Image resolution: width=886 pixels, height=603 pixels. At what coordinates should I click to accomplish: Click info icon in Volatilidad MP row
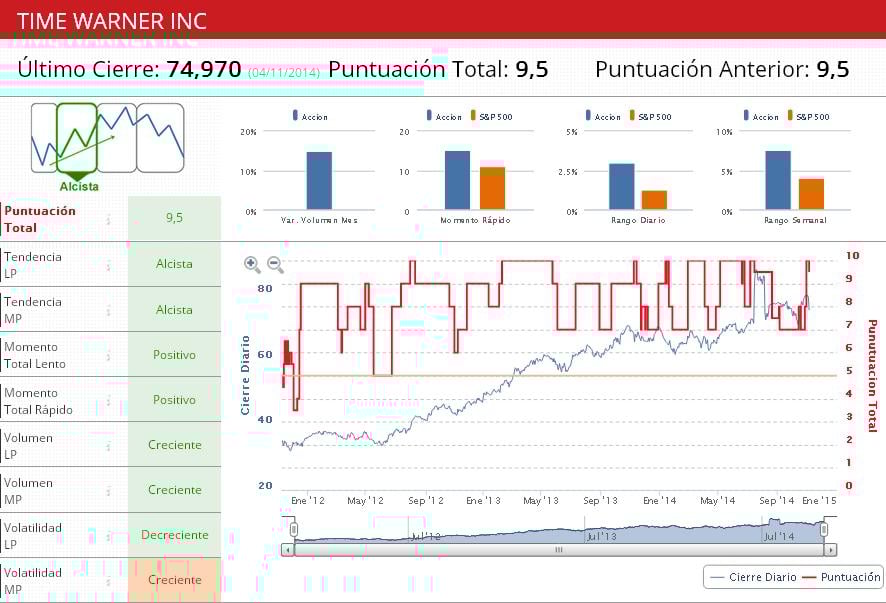(x=108, y=581)
